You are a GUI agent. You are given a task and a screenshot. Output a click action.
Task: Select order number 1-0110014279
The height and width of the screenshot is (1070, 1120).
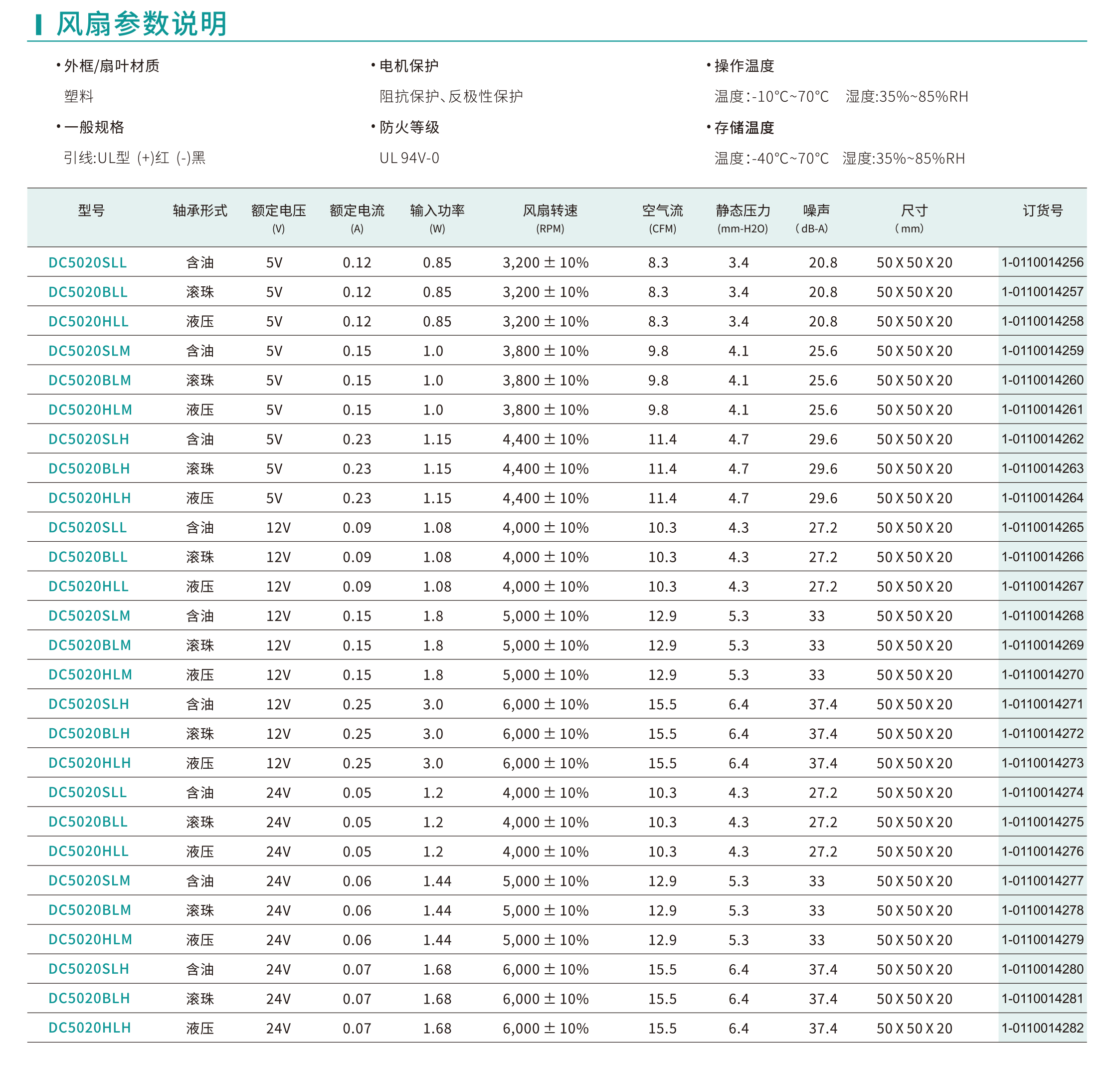pyautogui.click(x=1042, y=940)
